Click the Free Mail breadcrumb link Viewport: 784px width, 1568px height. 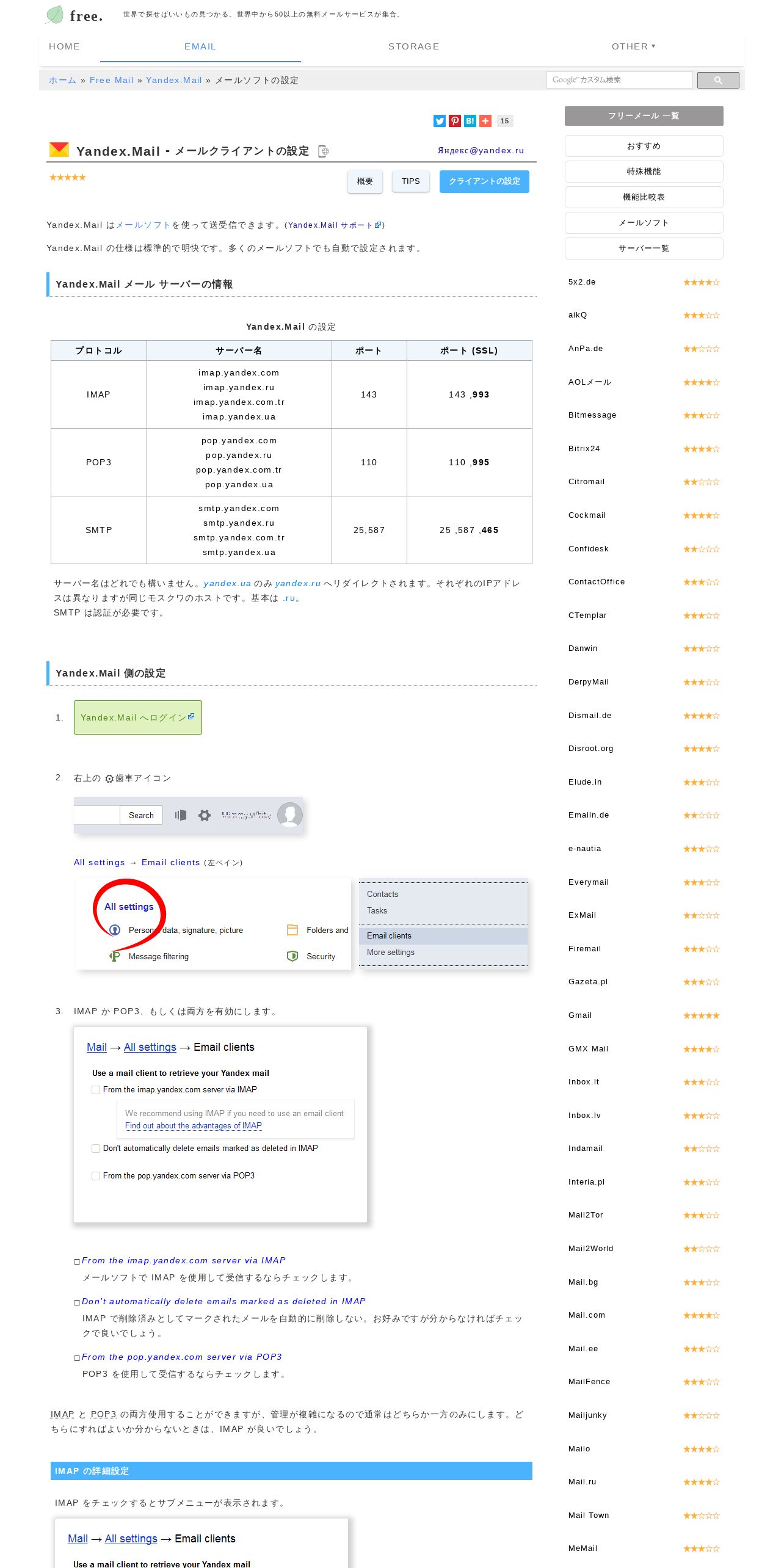coord(111,80)
